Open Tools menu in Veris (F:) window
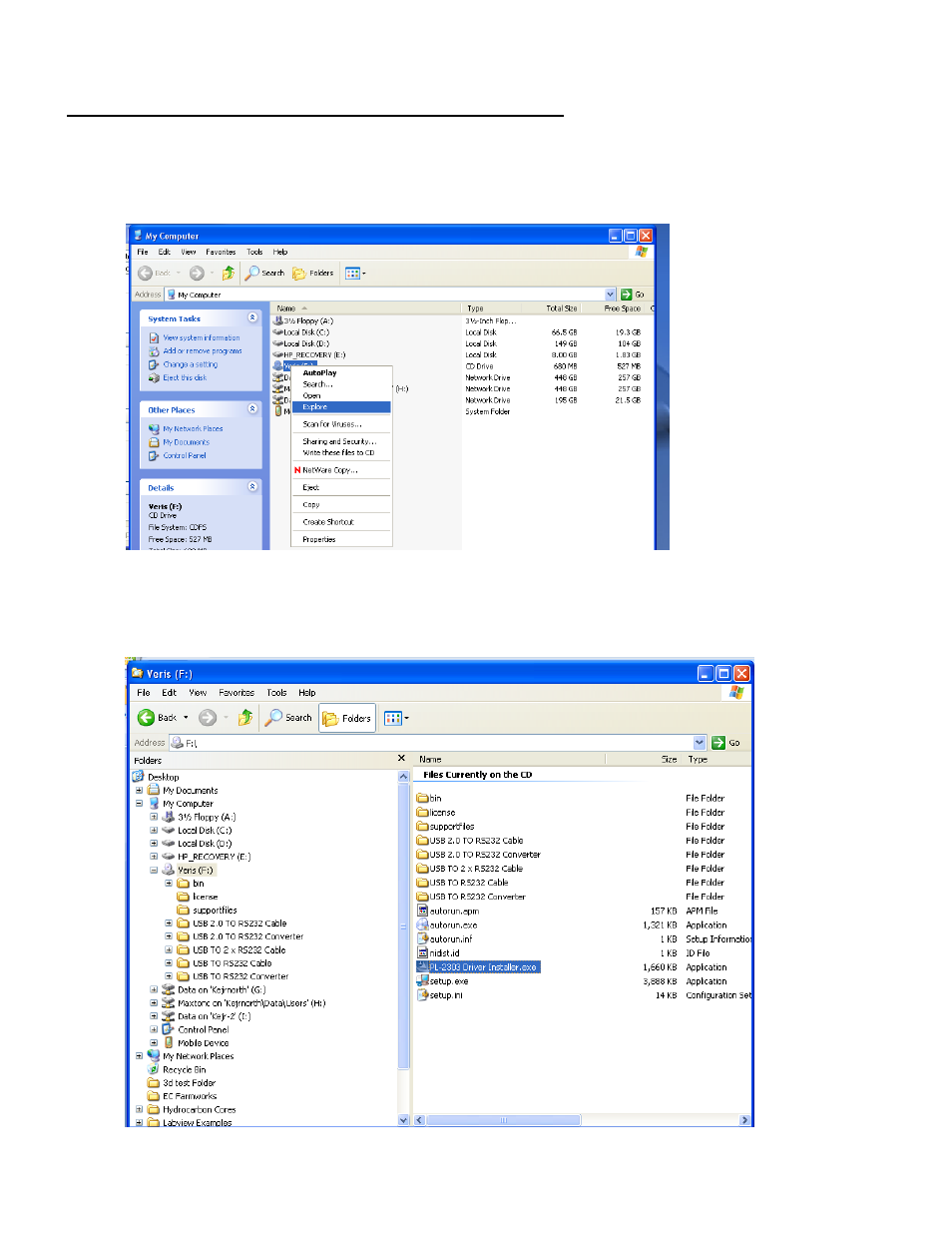This screenshot has height=1233, width=952. point(276,693)
